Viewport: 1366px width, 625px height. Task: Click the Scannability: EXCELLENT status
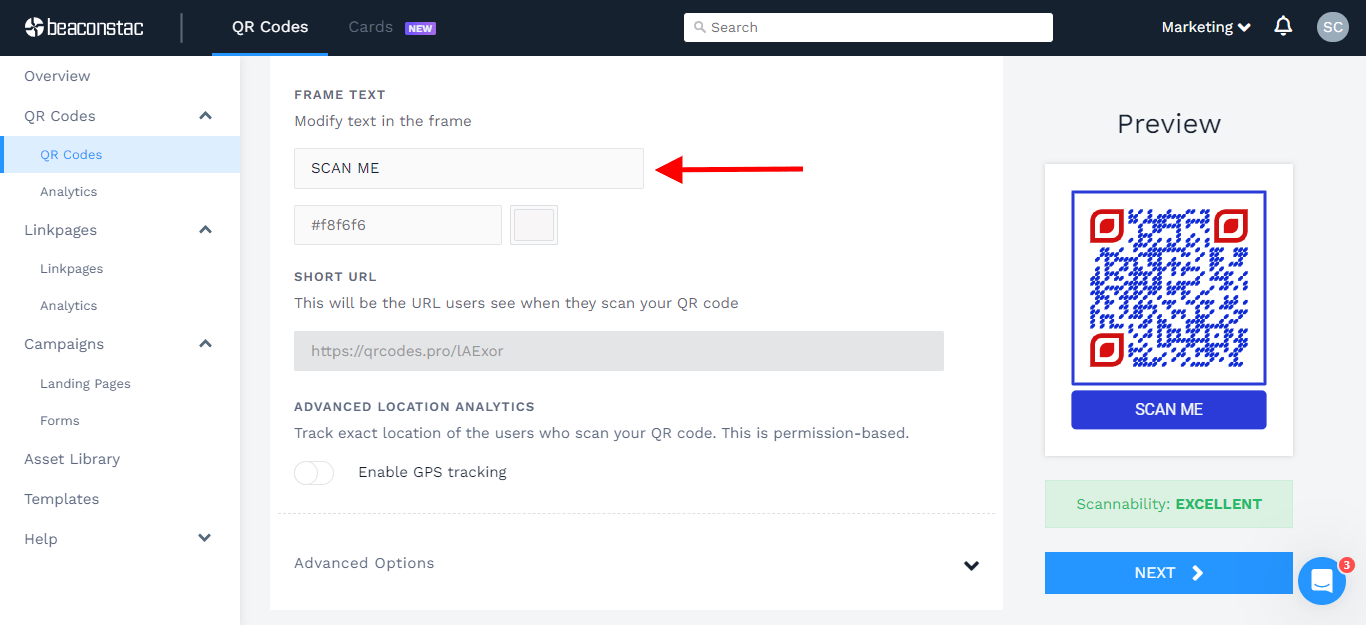click(1169, 504)
